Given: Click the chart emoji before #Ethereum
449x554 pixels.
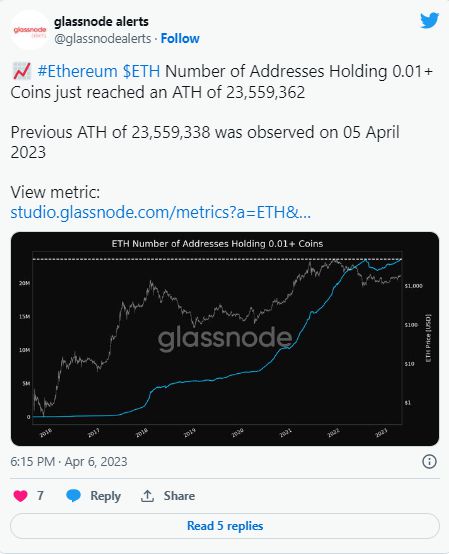Looking at the screenshot, I should [x=22, y=71].
